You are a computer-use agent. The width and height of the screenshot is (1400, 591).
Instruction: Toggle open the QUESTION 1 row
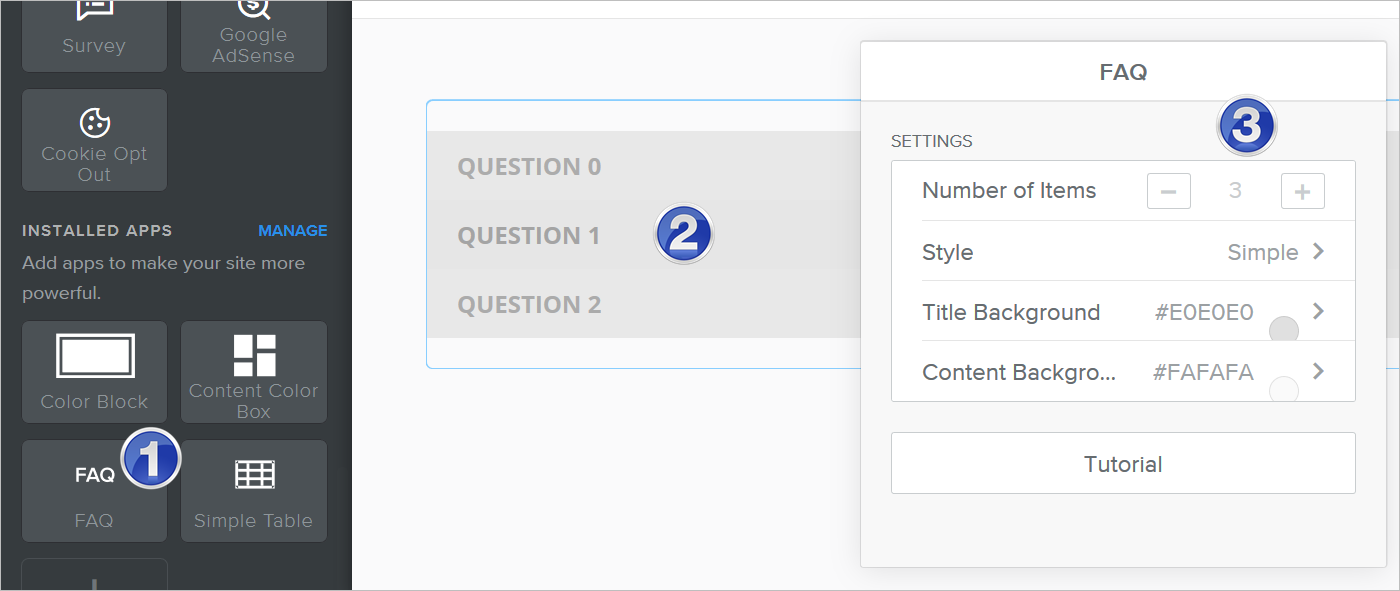click(530, 236)
